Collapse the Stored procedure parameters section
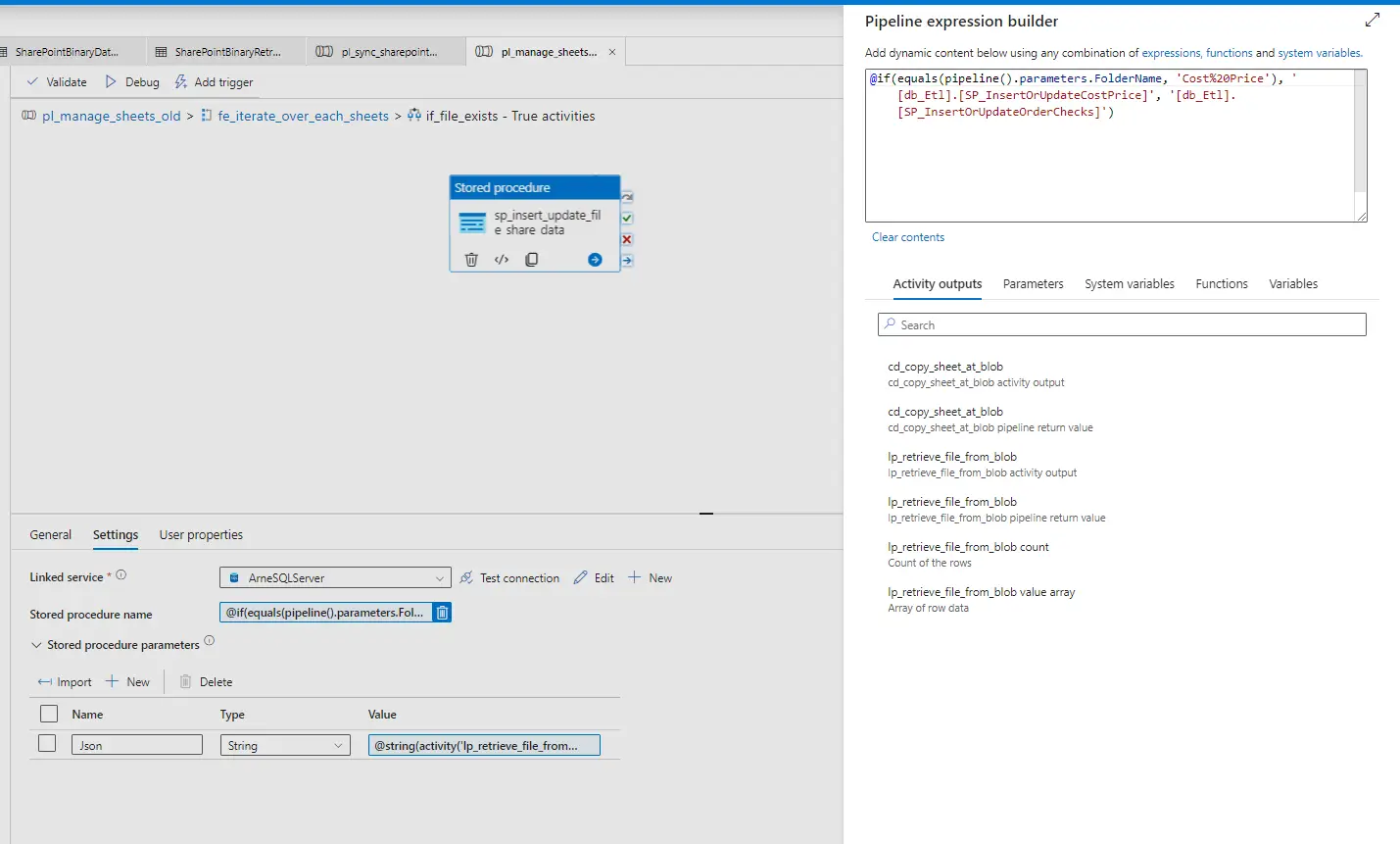 pos(36,644)
